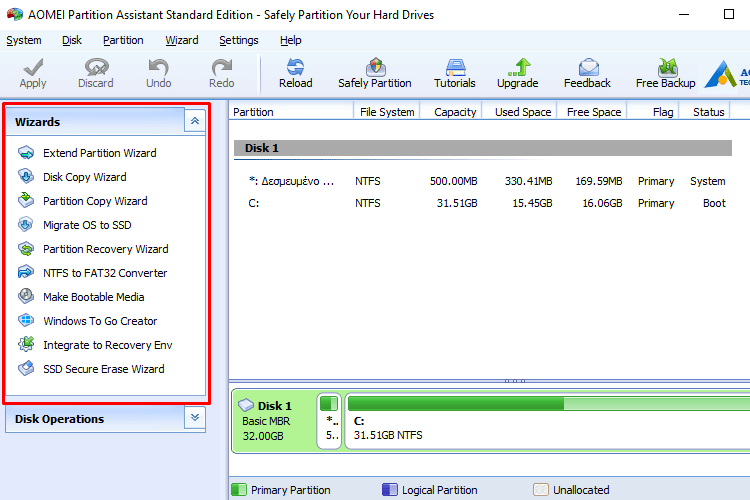Click the Undo arrow icon
This screenshot has height=500, width=750.
point(158,67)
